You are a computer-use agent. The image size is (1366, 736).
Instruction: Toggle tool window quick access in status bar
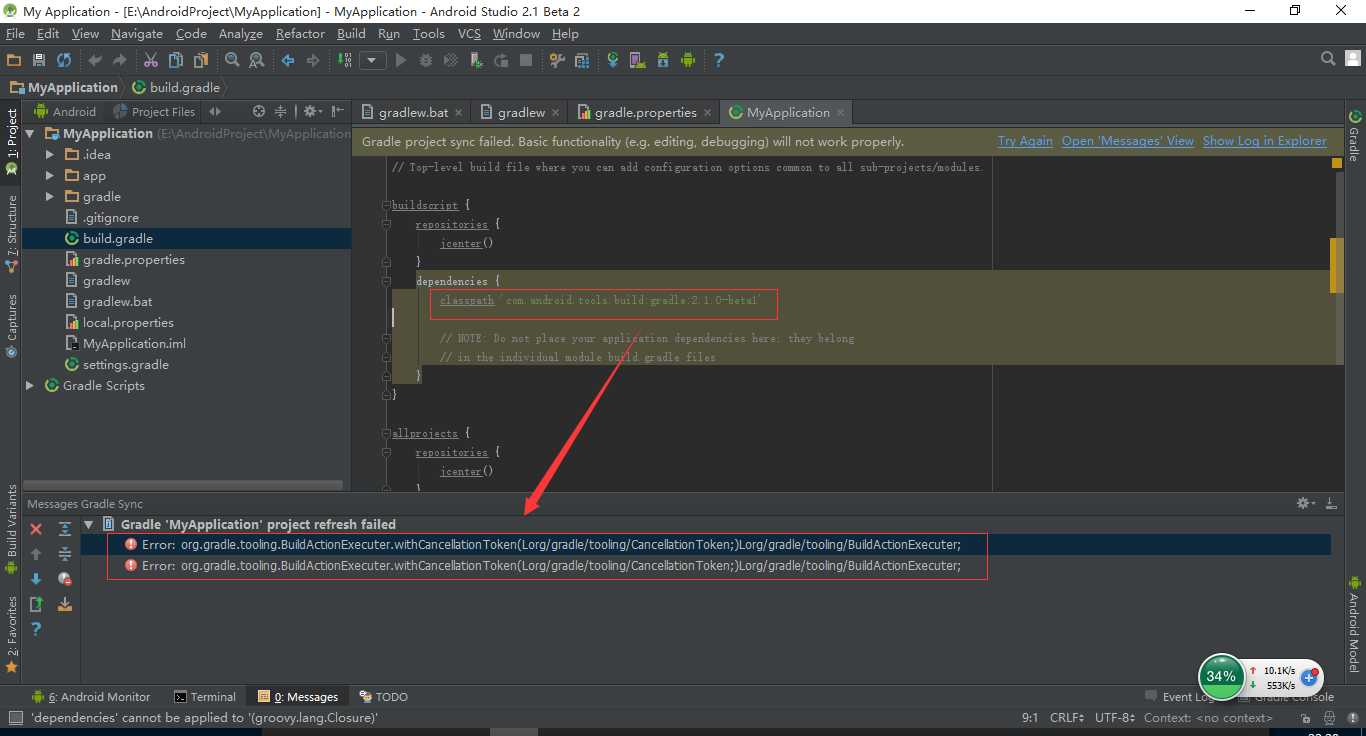click(x=15, y=718)
